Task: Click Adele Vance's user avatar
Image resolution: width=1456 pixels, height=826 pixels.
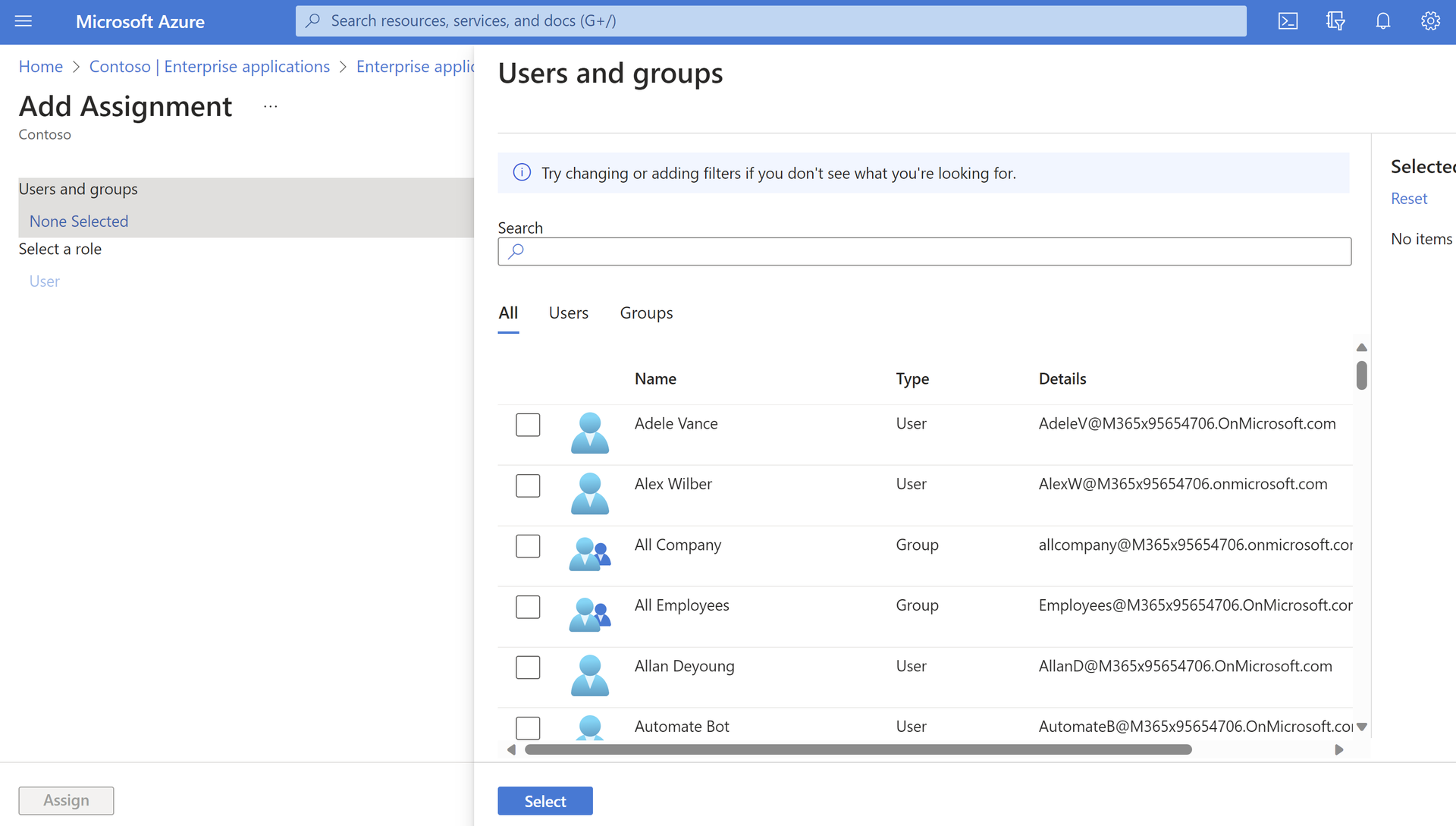Action: click(x=590, y=433)
